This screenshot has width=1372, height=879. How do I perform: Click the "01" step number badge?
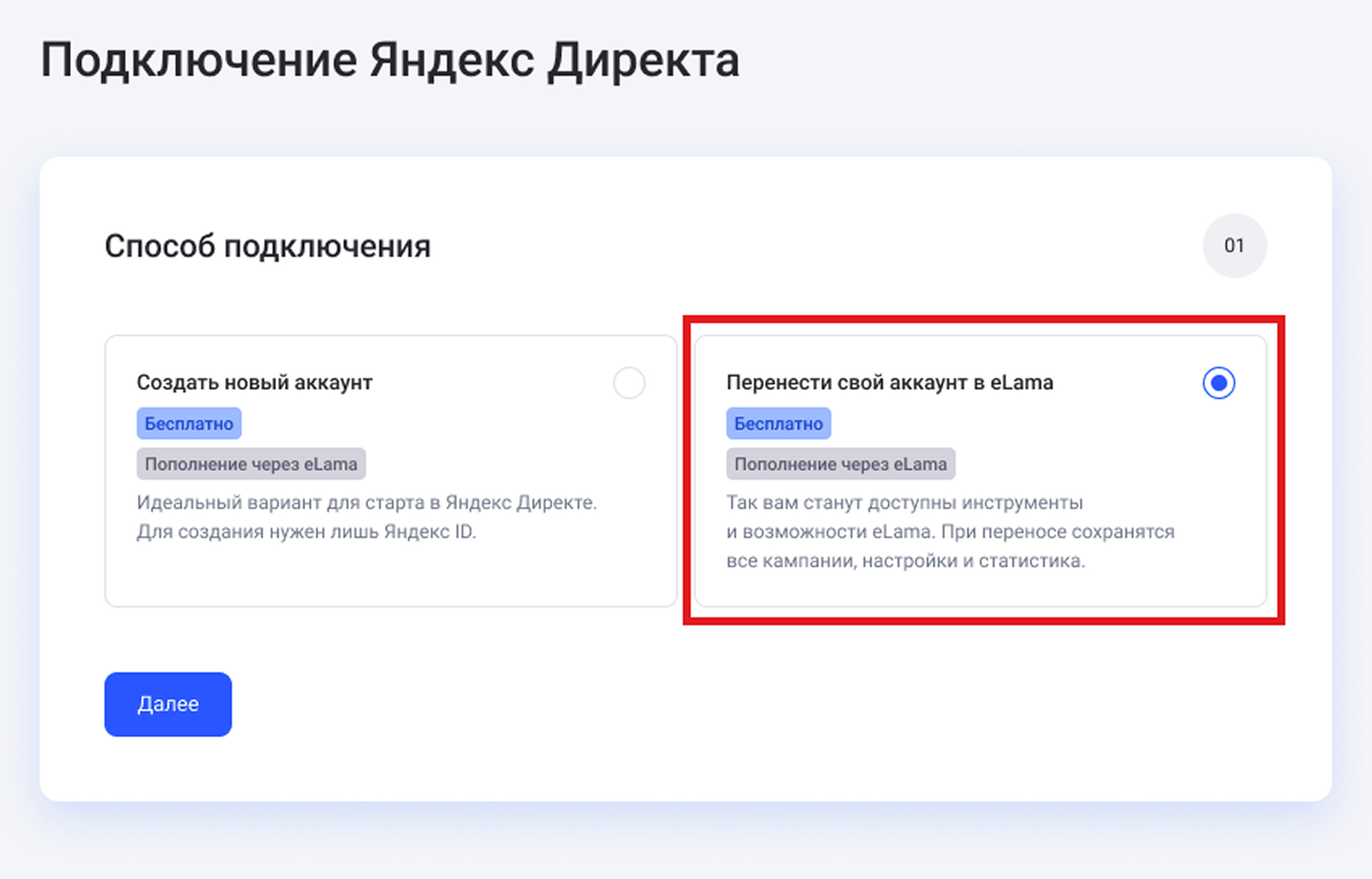point(1234,246)
